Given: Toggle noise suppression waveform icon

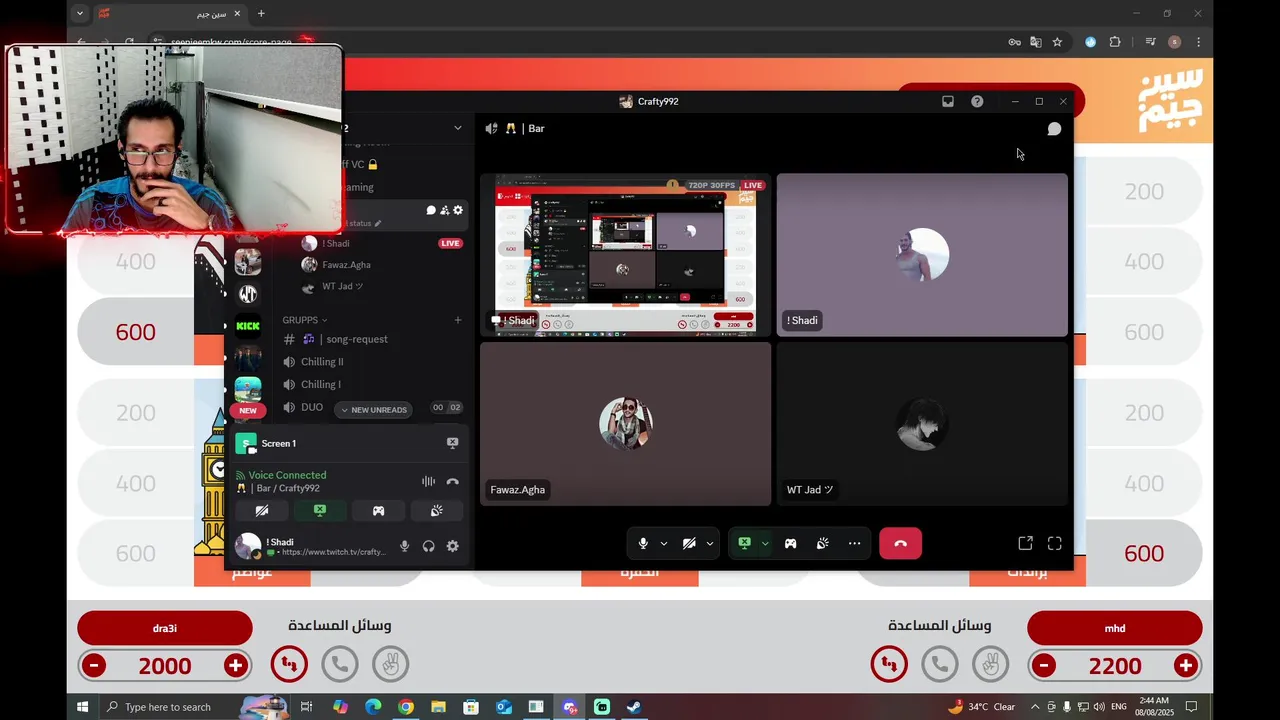Looking at the screenshot, I should [x=428, y=481].
